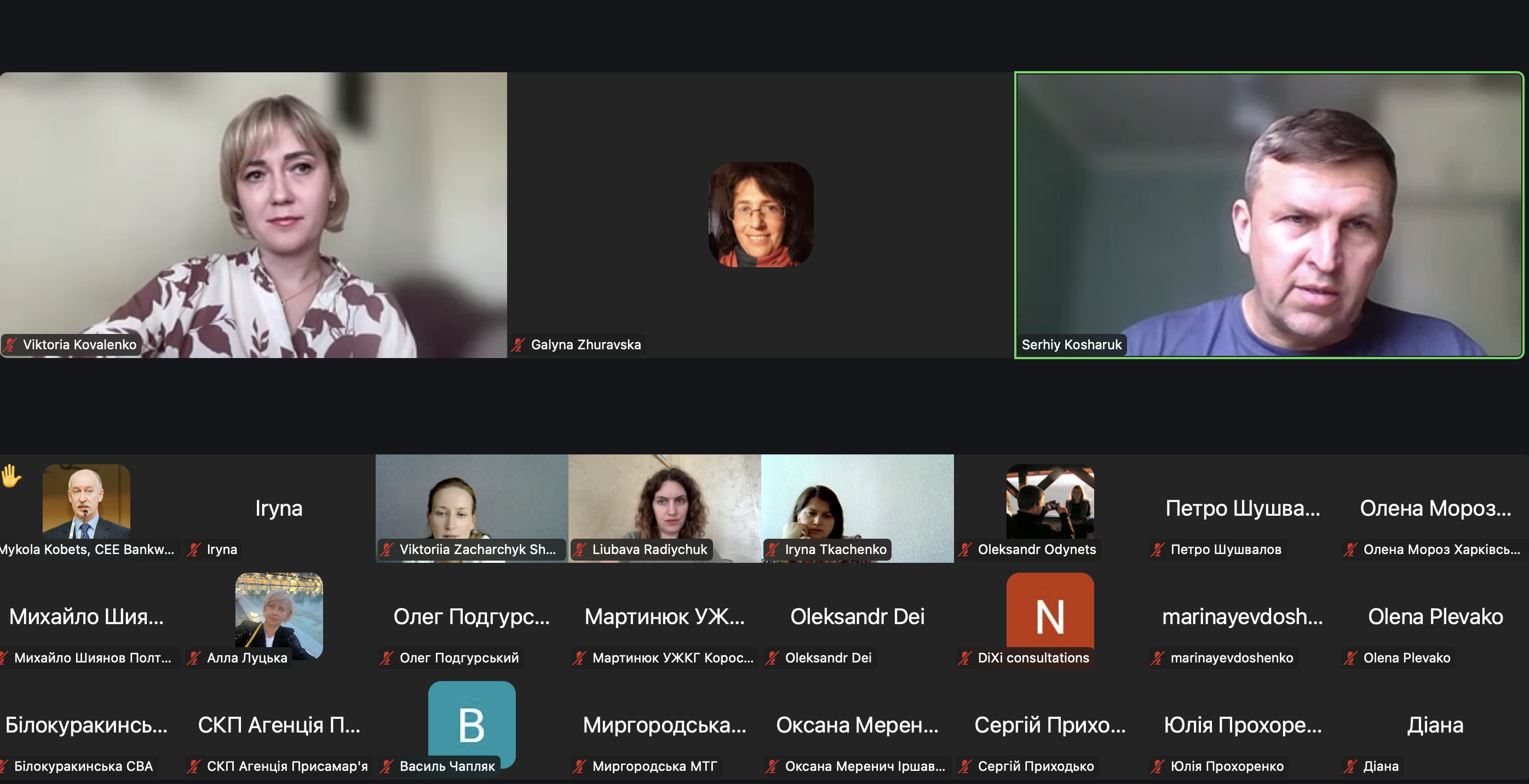1529x784 pixels.
Task: Click the Діана participant tile
Action: 1435,725
